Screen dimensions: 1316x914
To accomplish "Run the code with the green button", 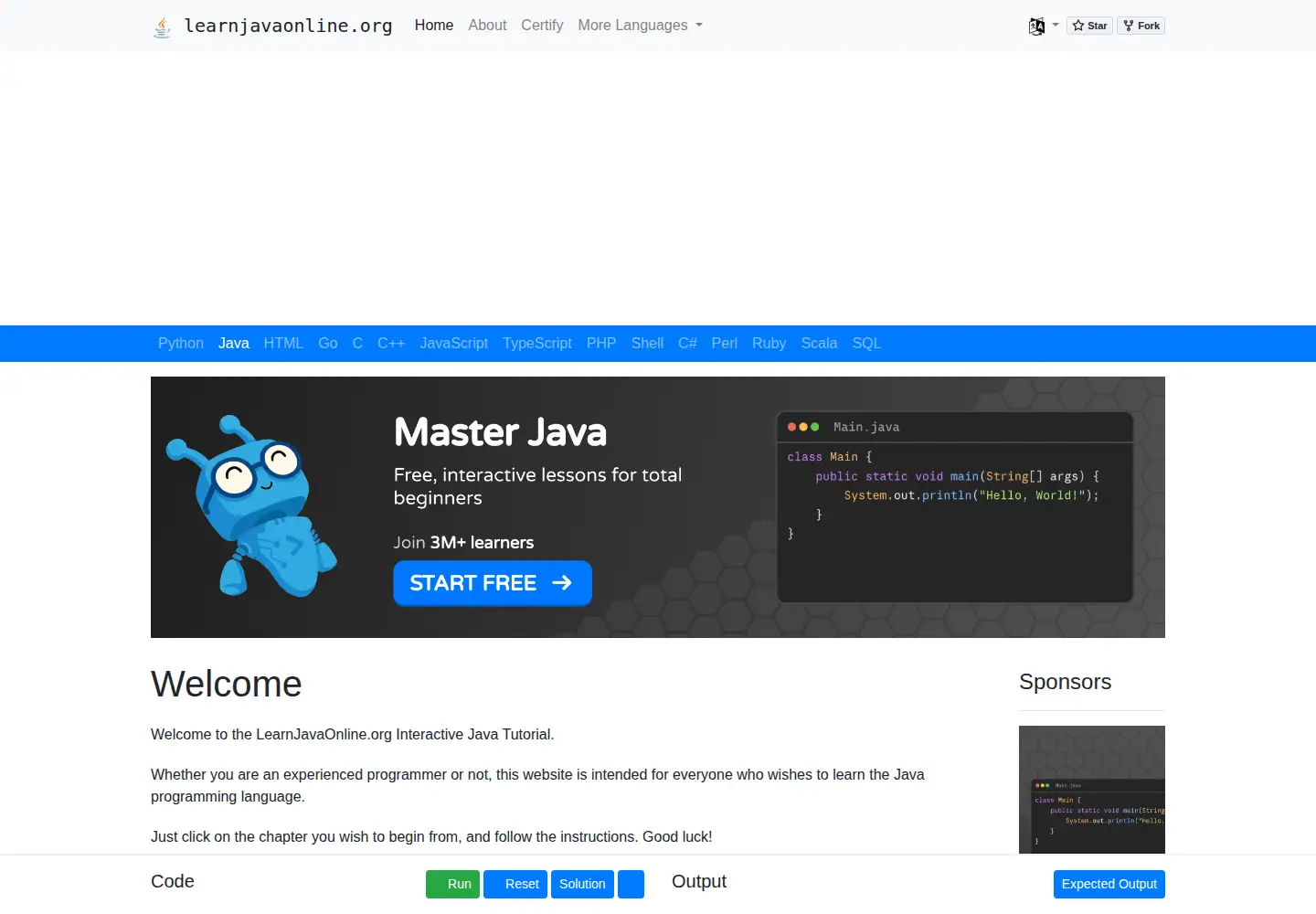I will click(x=452, y=884).
